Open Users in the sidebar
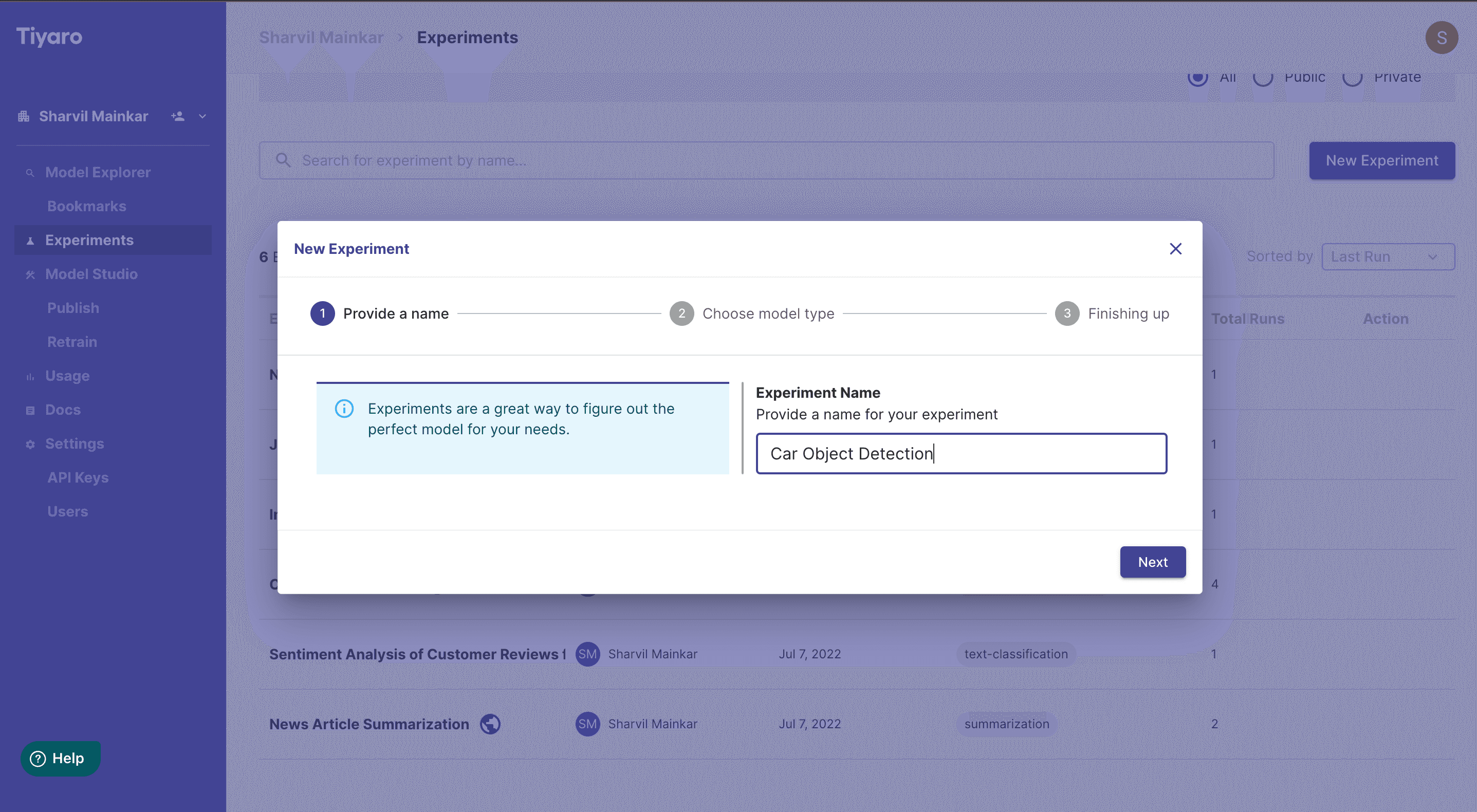The height and width of the screenshot is (812, 1477). pyautogui.click(x=68, y=511)
